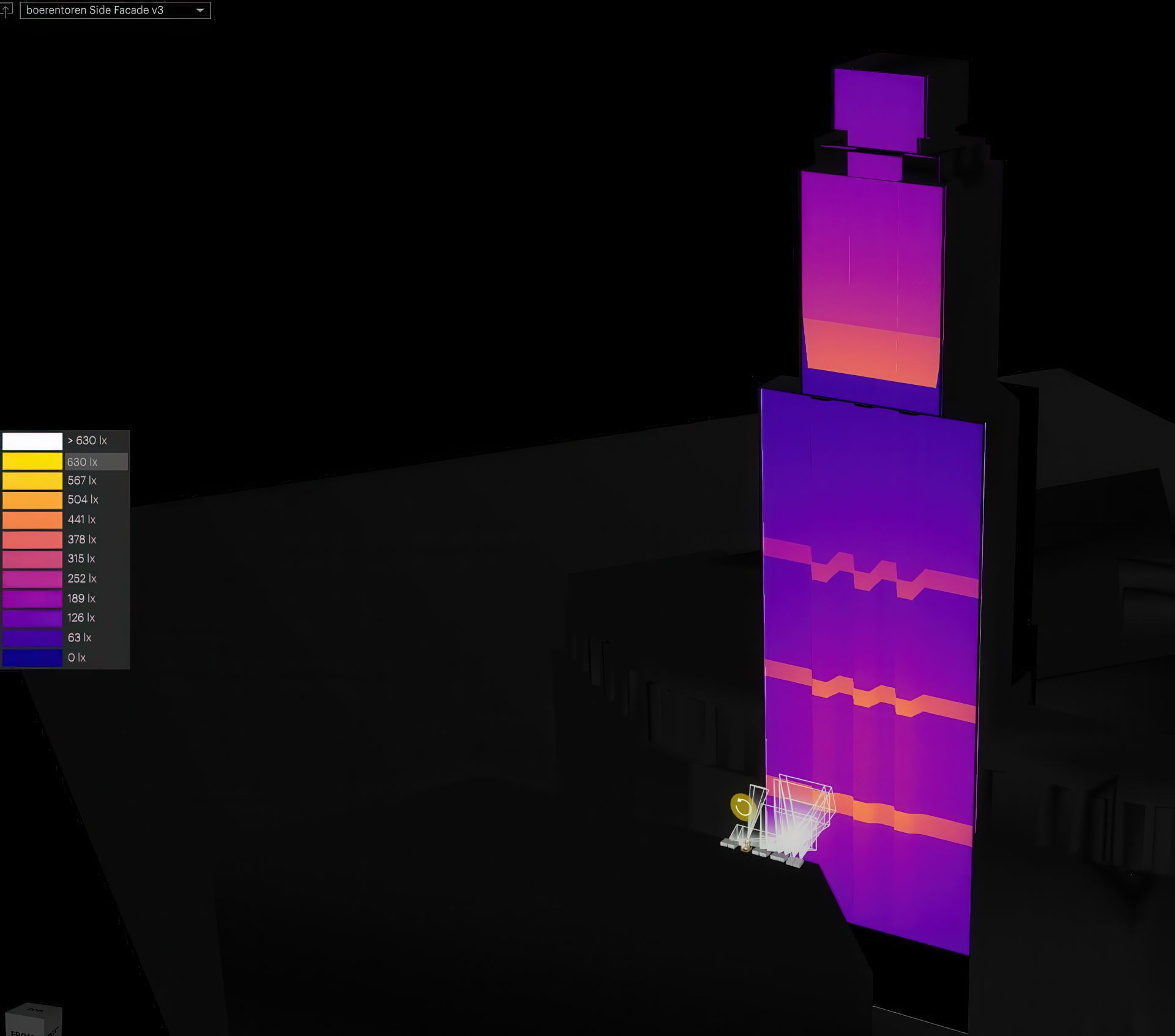Click the white > 630 lx swatch

click(32, 441)
